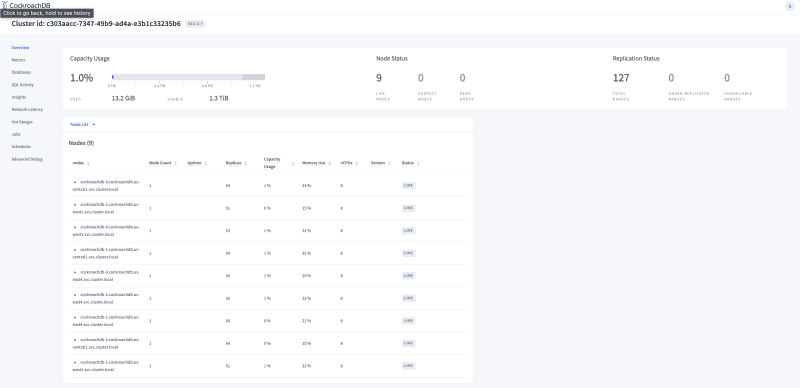Click the 1.3 TiB usable value

(219, 98)
